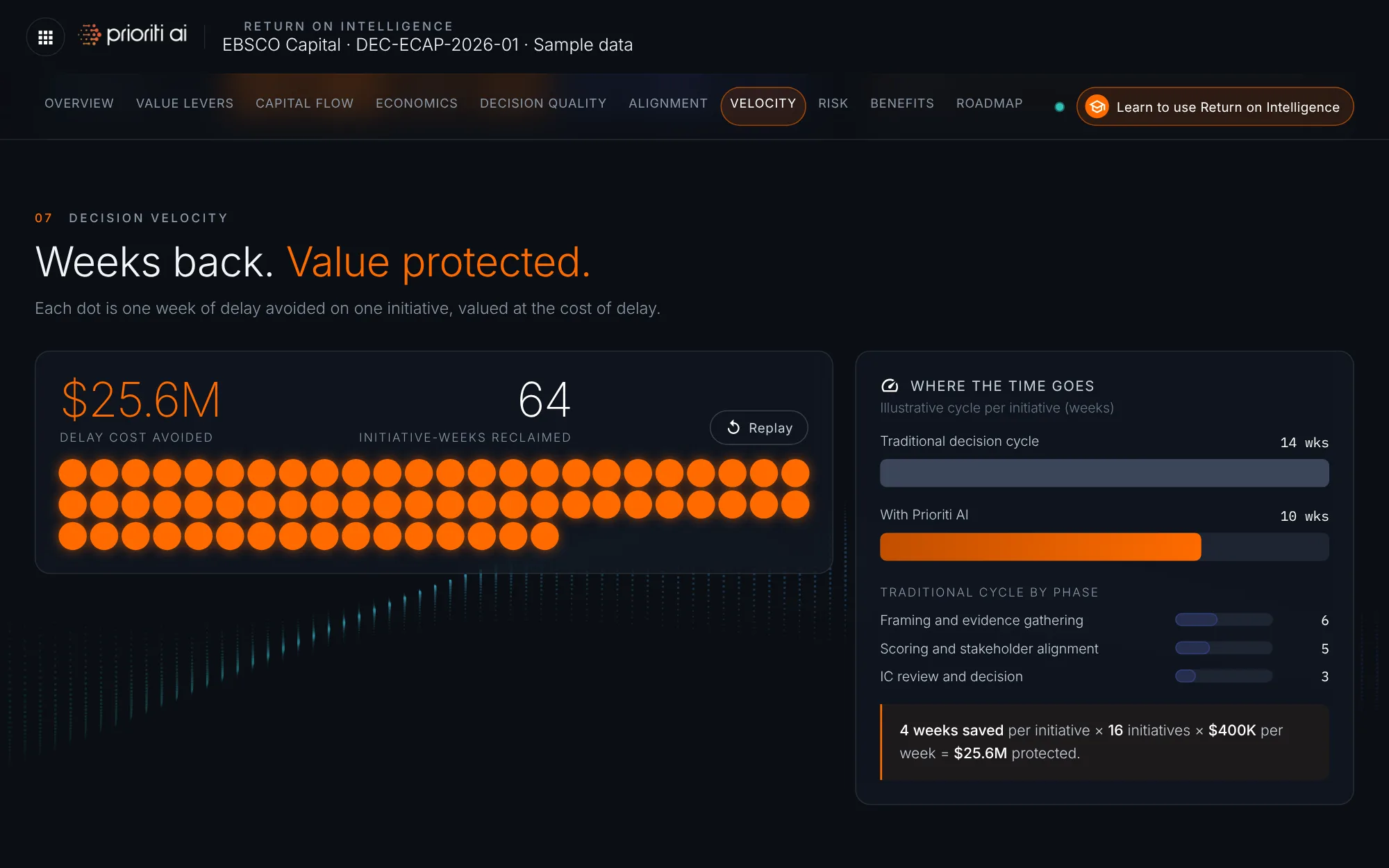Go to the Capital Flow tab
This screenshot has width=1389, height=868.
[305, 103]
